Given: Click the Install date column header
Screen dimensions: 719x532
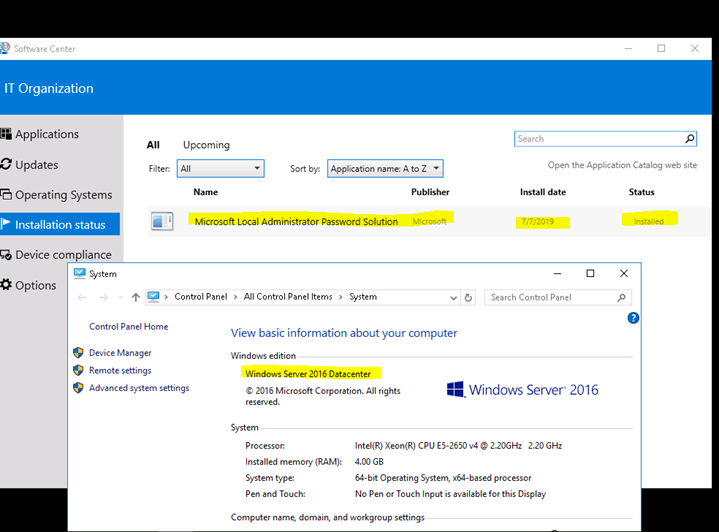Looking at the screenshot, I should click(543, 192).
